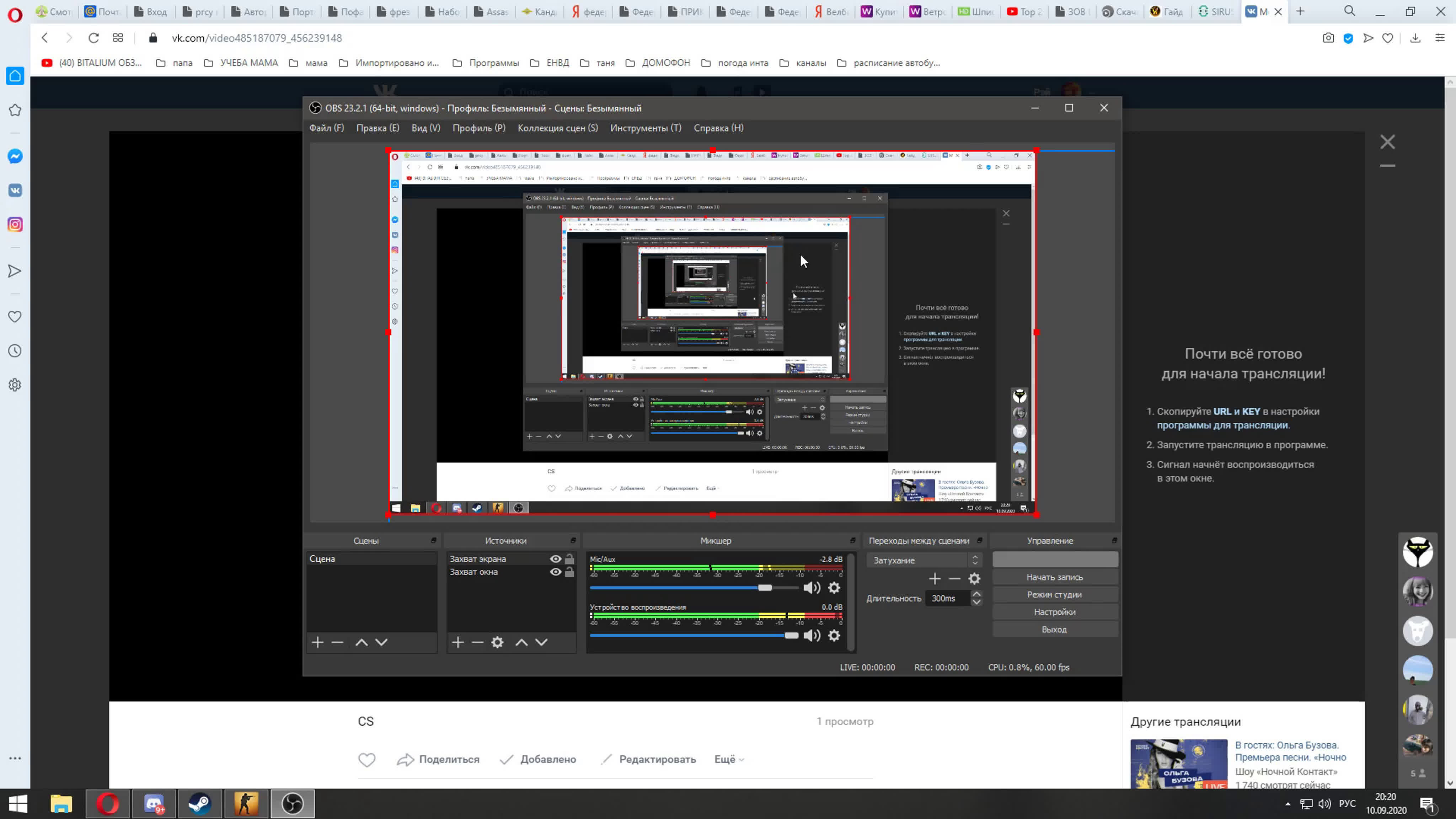Open Opera sidebar Messenger icon
Screen dimensions: 1456x819
pos(15,156)
